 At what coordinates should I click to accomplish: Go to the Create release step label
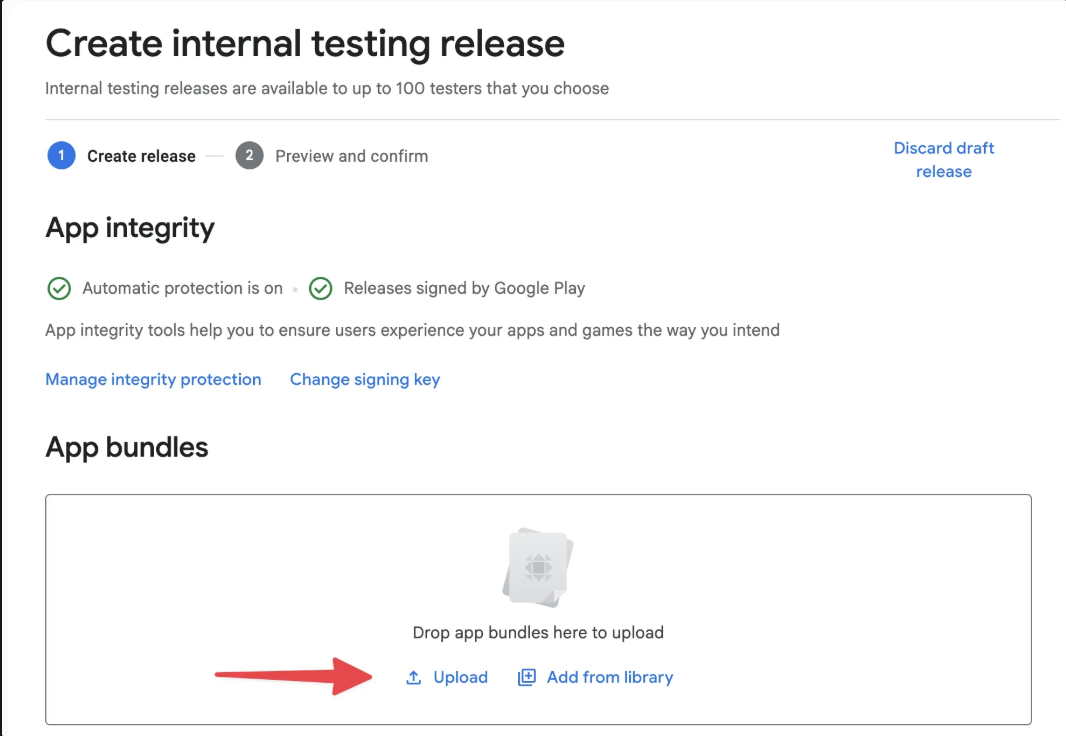(141, 156)
